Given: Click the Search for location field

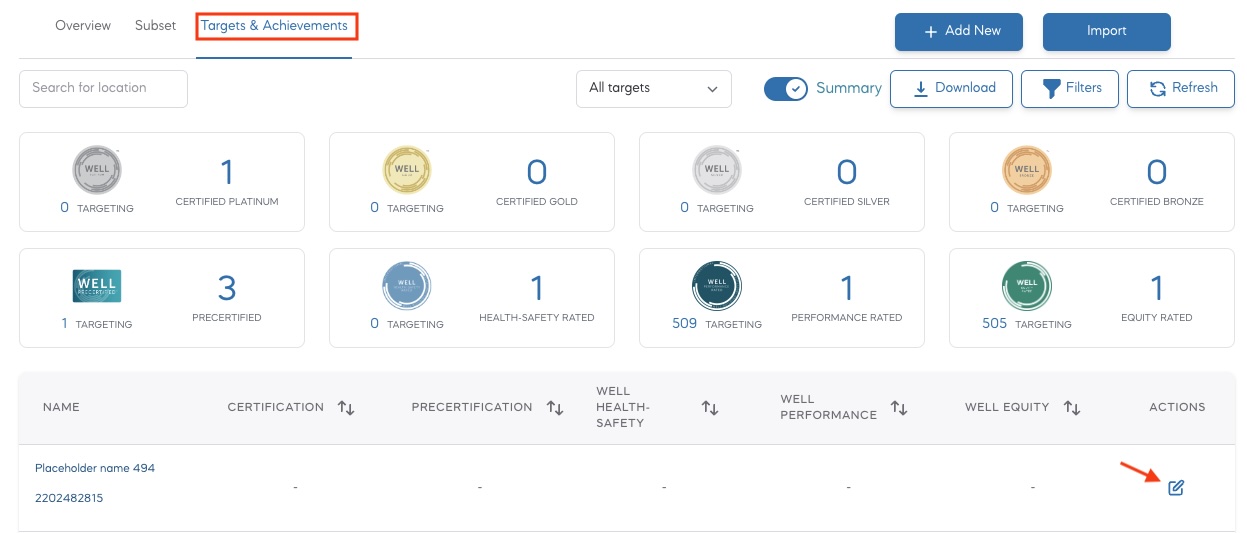Looking at the screenshot, I should click(103, 88).
